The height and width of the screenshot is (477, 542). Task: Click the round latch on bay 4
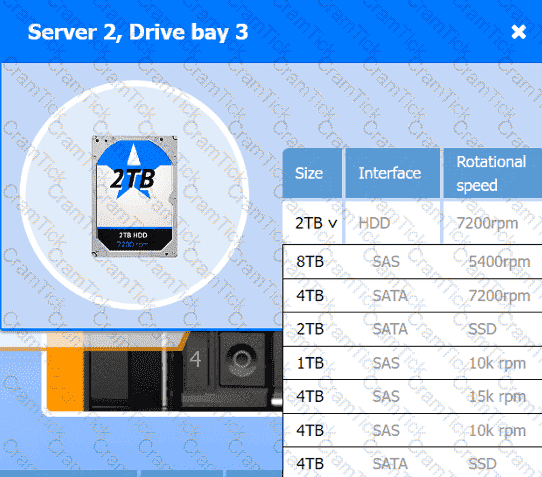point(242,359)
